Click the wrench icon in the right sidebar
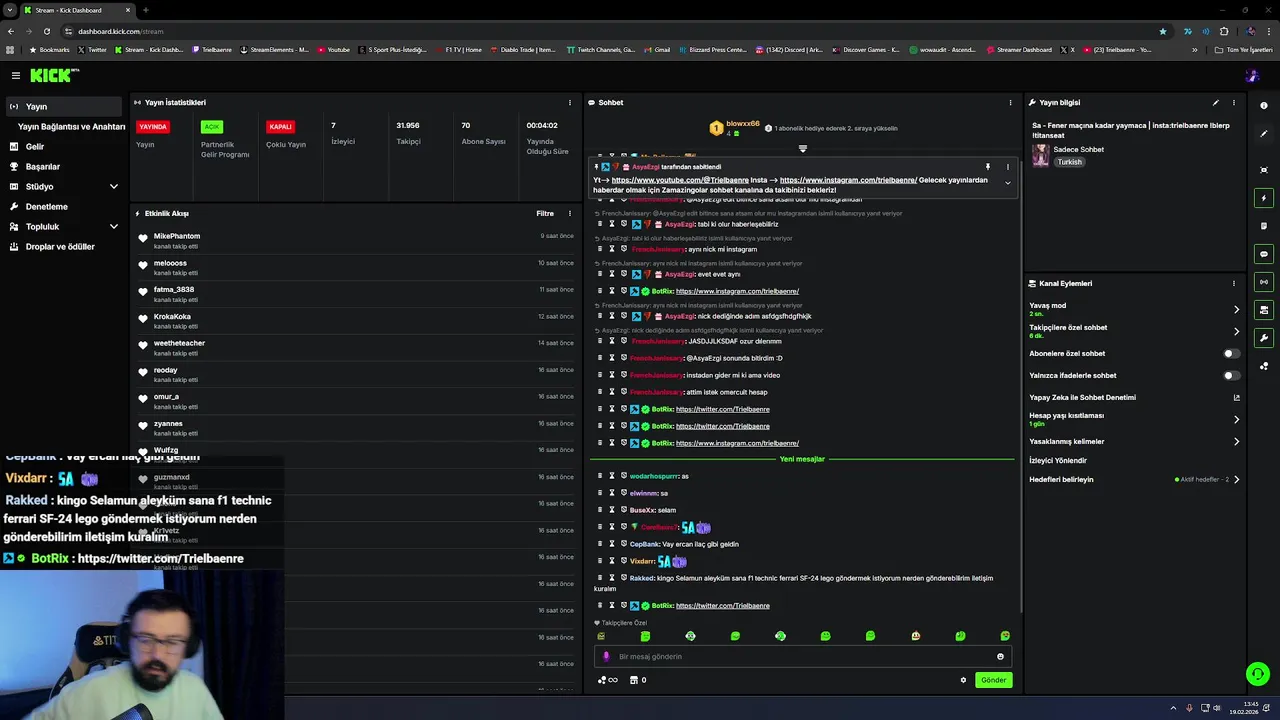This screenshot has width=1280, height=720. pyautogui.click(x=1264, y=338)
